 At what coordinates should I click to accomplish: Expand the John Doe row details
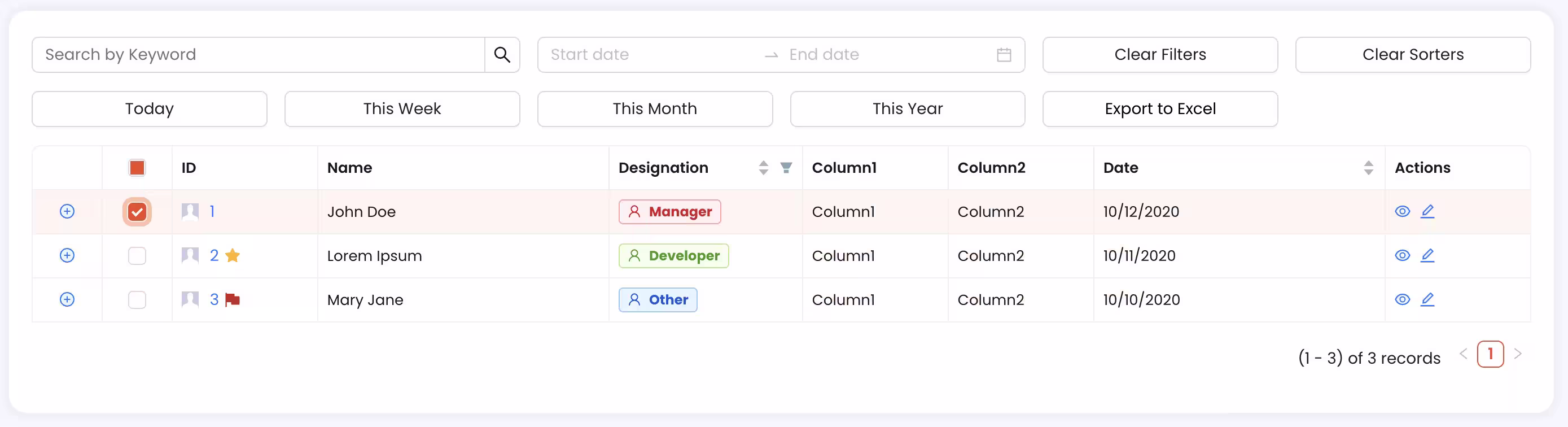(67, 211)
